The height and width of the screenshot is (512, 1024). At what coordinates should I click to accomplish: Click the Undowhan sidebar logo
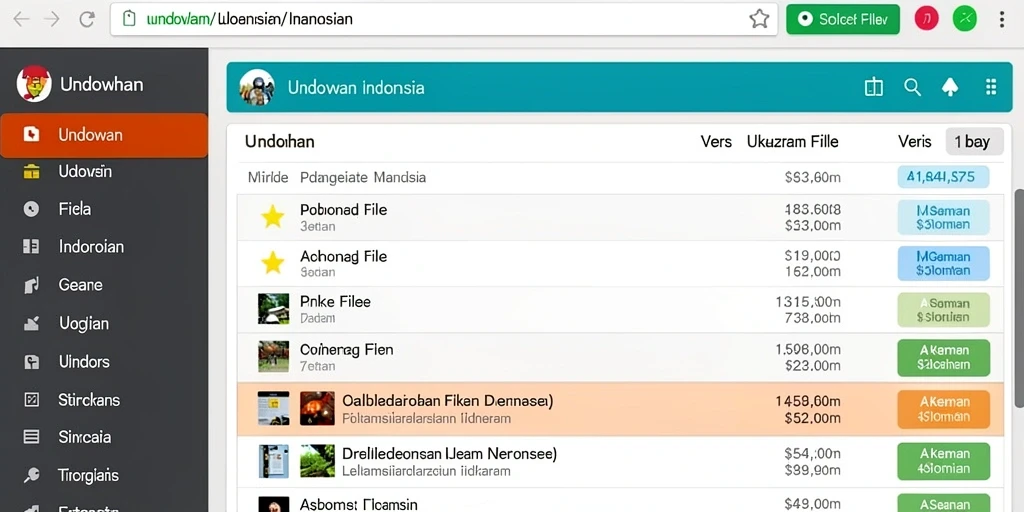34,84
